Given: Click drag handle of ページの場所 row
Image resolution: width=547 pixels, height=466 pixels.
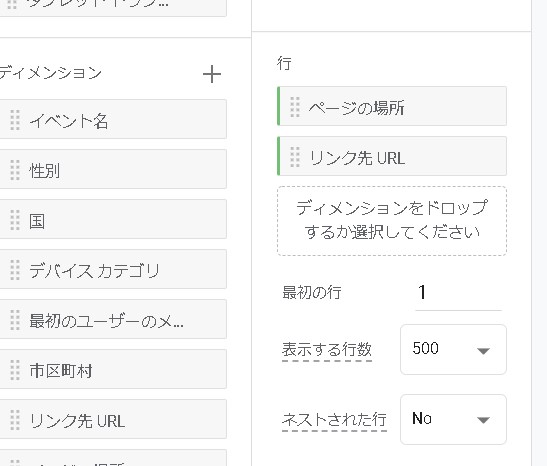Looking at the screenshot, I should (x=295, y=107).
